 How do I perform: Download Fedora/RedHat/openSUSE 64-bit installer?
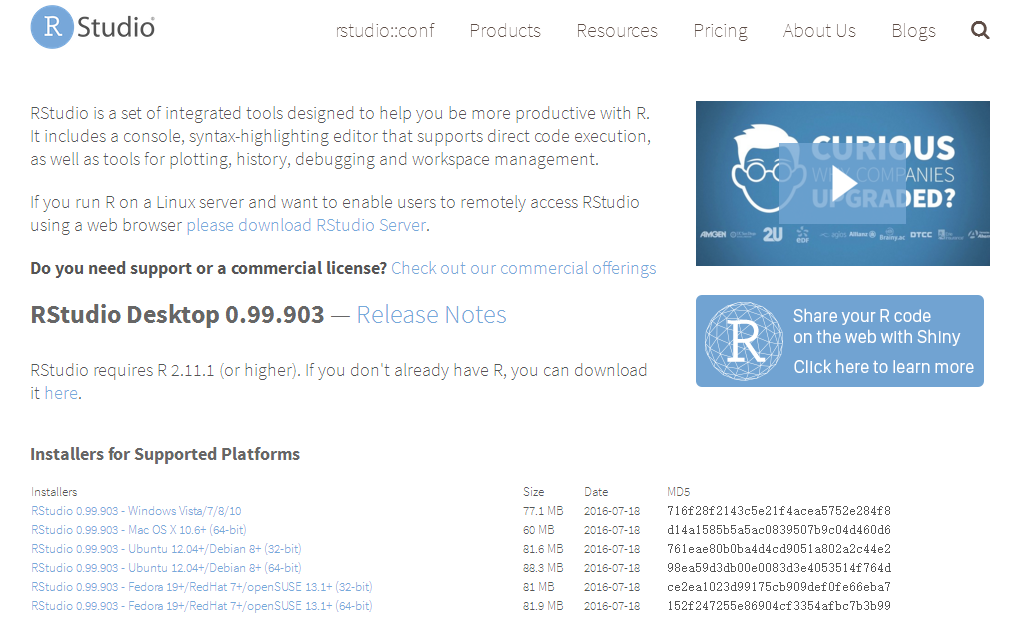(201, 605)
